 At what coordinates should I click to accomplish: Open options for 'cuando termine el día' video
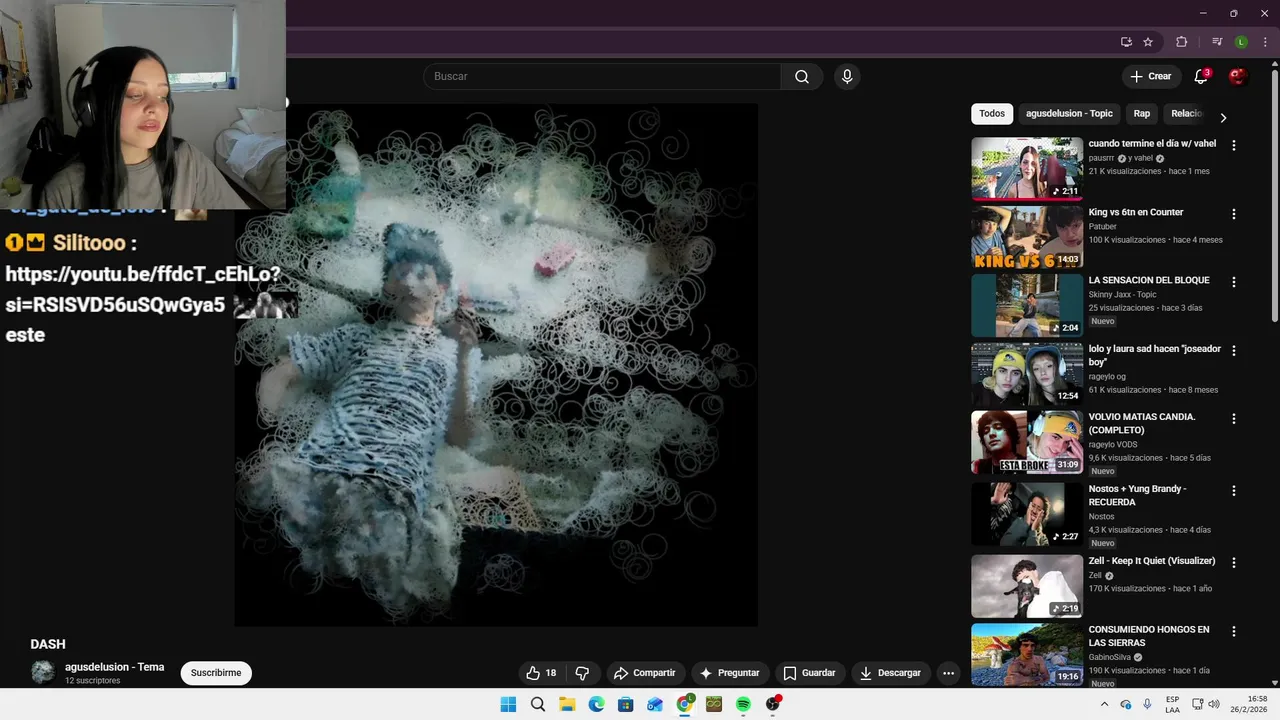[1233, 145]
